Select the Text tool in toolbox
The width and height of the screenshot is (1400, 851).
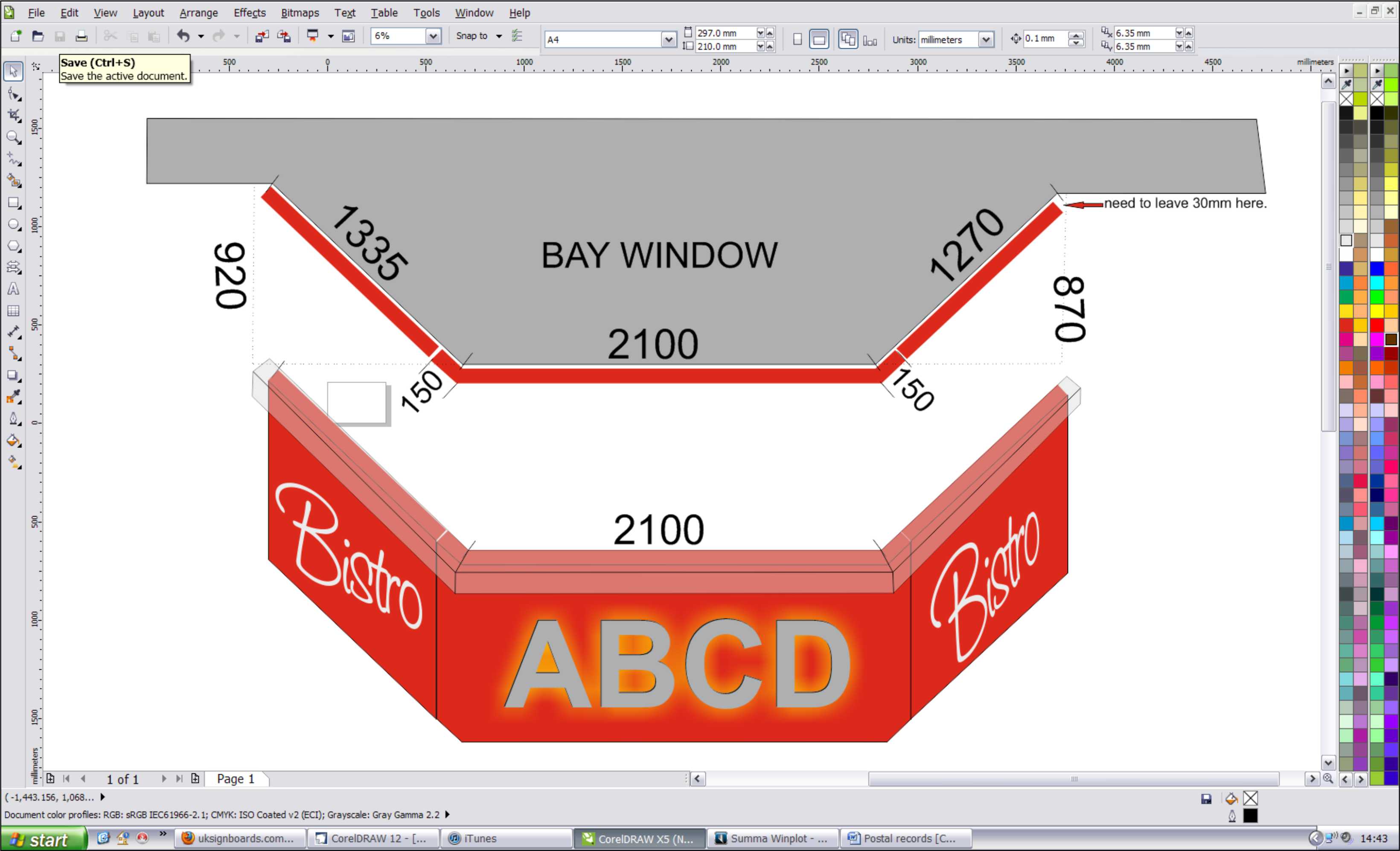(x=13, y=289)
